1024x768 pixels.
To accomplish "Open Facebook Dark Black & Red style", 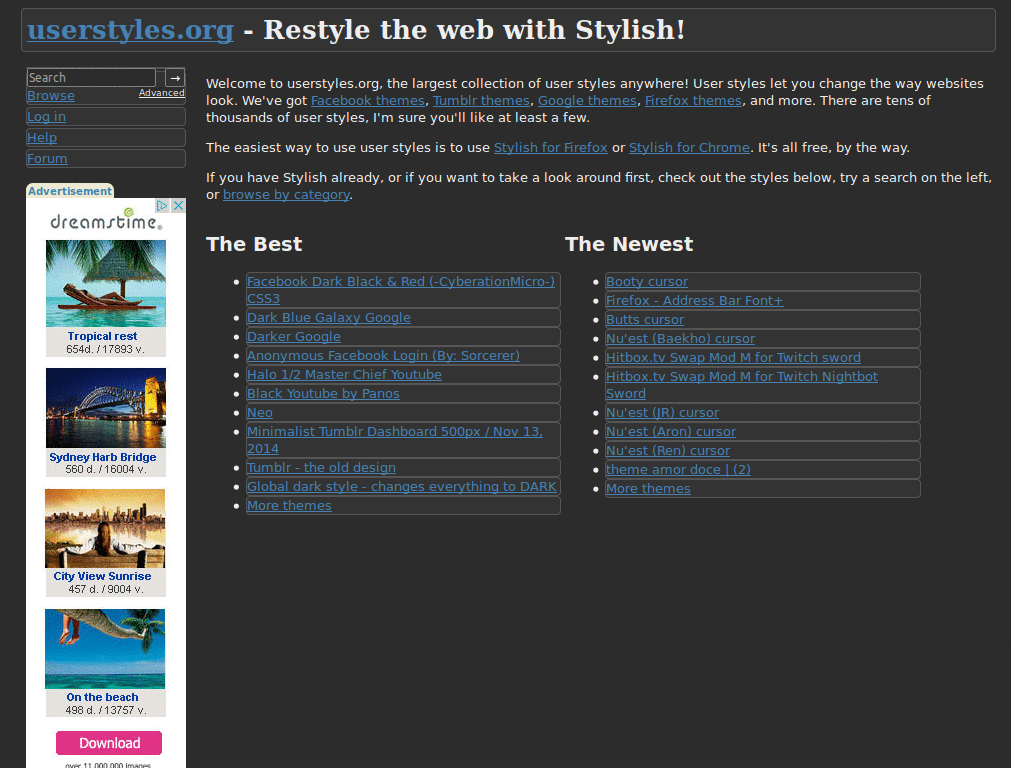I will click(401, 290).
